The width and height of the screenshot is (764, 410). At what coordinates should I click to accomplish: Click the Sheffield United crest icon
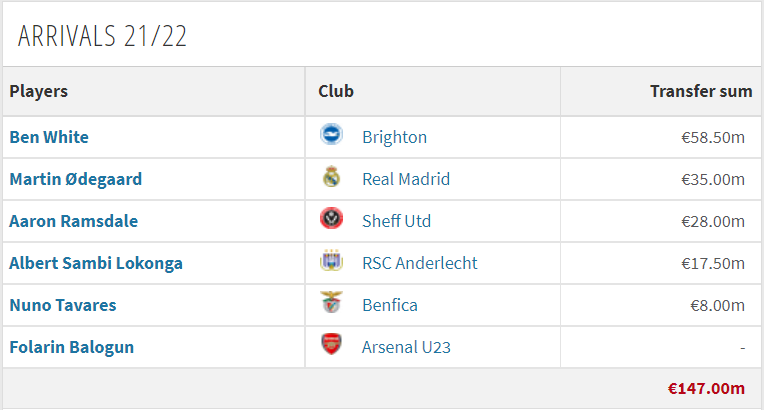(331, 218)
